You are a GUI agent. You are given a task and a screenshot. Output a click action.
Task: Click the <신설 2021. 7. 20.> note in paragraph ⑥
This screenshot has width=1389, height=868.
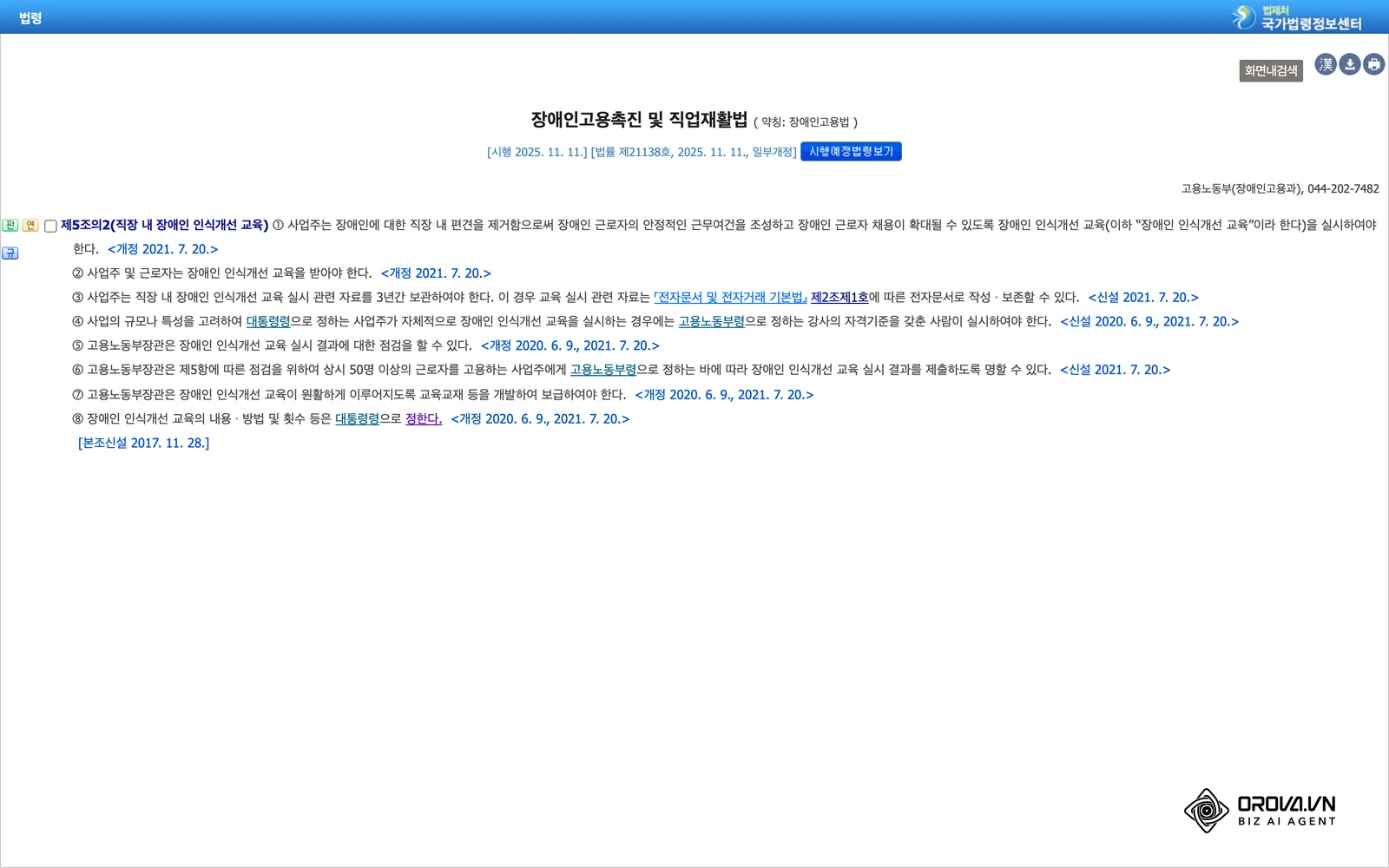tap(1116, 370)
